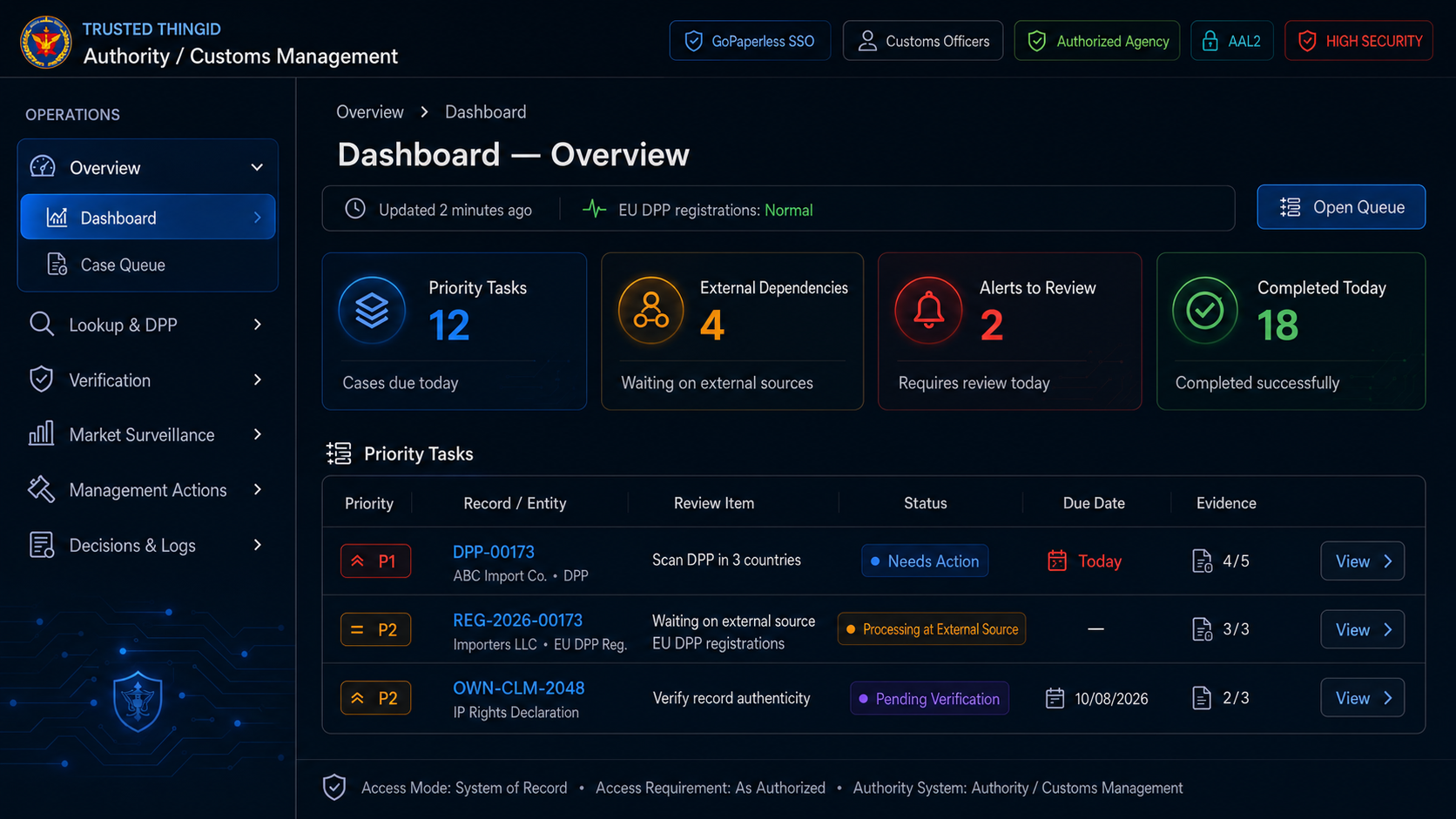The width and height of the screenshot is (1456, 819).
Task: Open the REG-2026-00173 record link
Action: coord(517,620)
